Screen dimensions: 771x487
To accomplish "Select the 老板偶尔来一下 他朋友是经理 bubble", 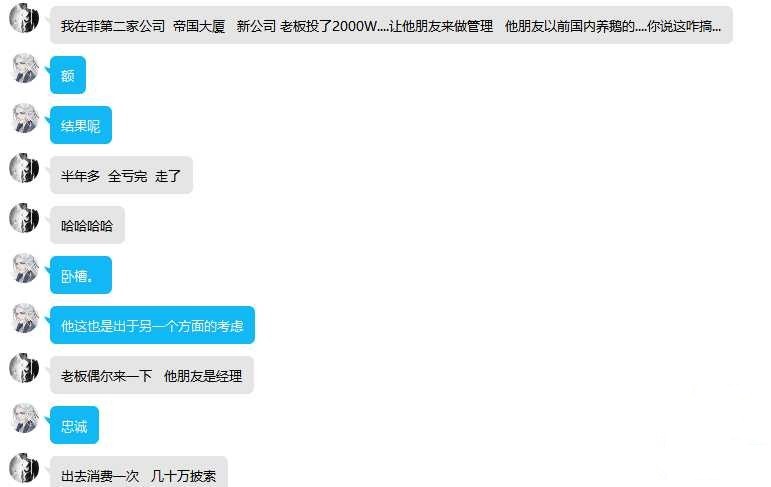I will tap(152, 375).
